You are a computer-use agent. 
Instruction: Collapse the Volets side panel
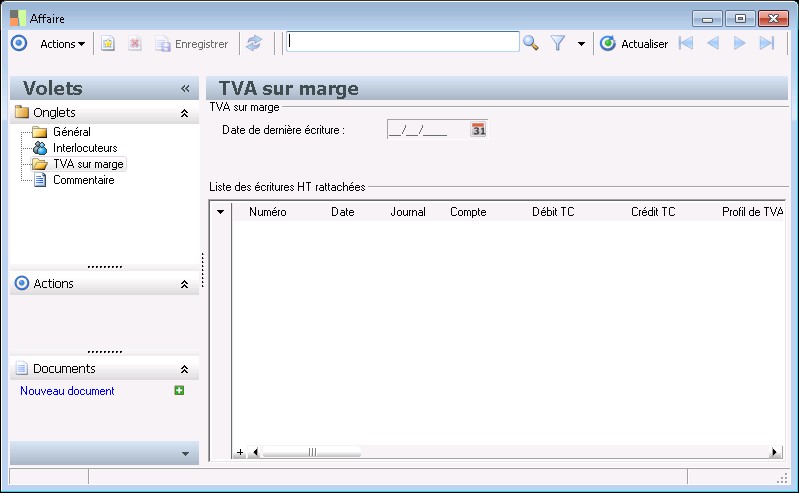[x=185, y=89]
